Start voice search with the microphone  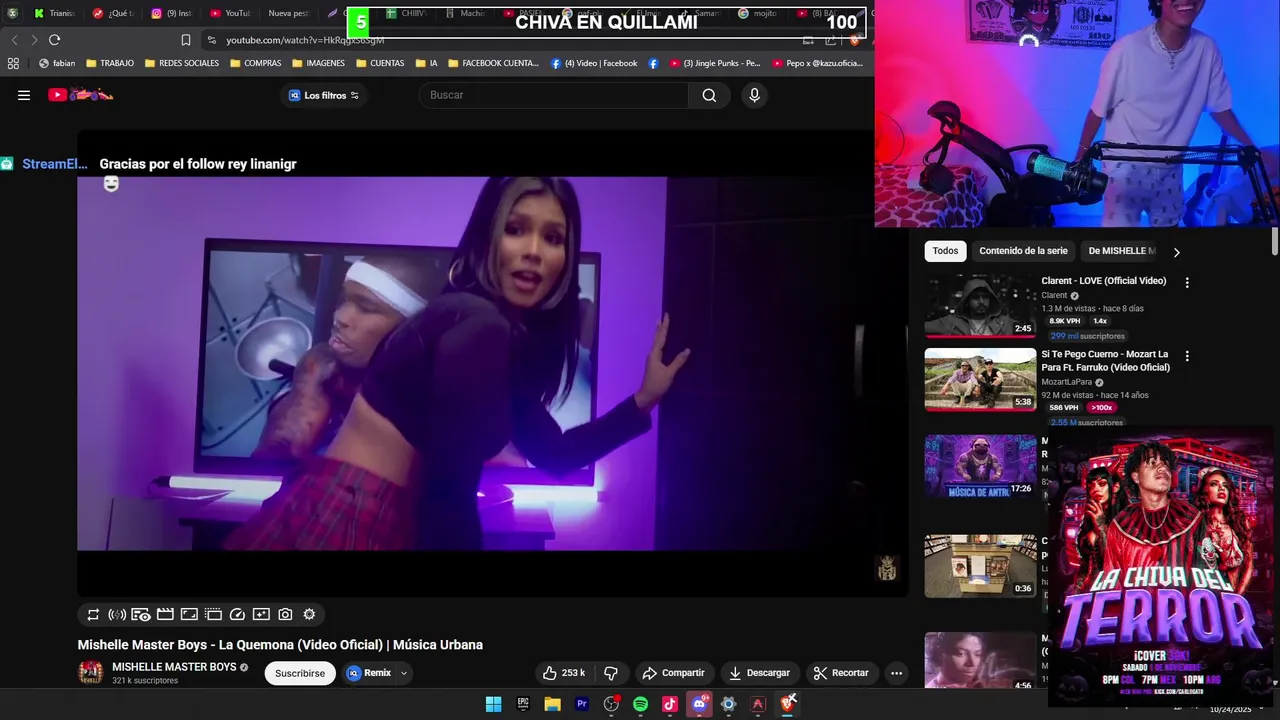754,95
